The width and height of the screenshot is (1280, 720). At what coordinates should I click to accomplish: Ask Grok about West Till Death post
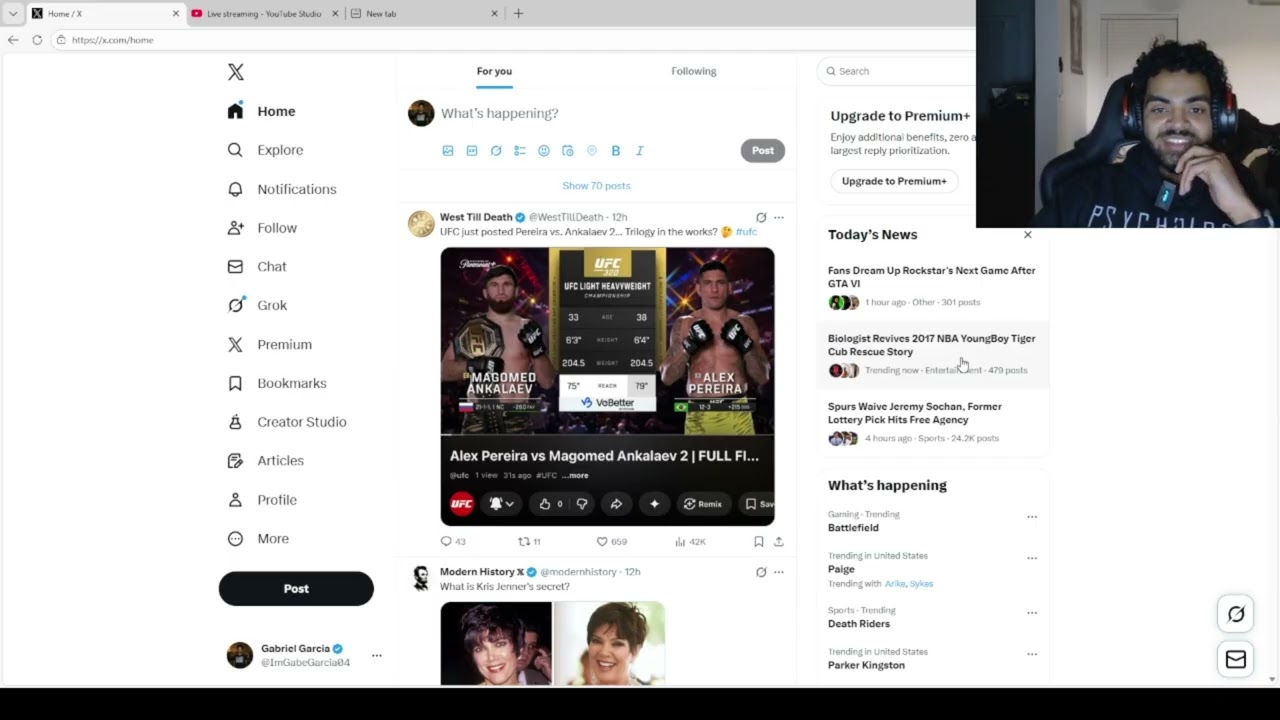point(761,217)
